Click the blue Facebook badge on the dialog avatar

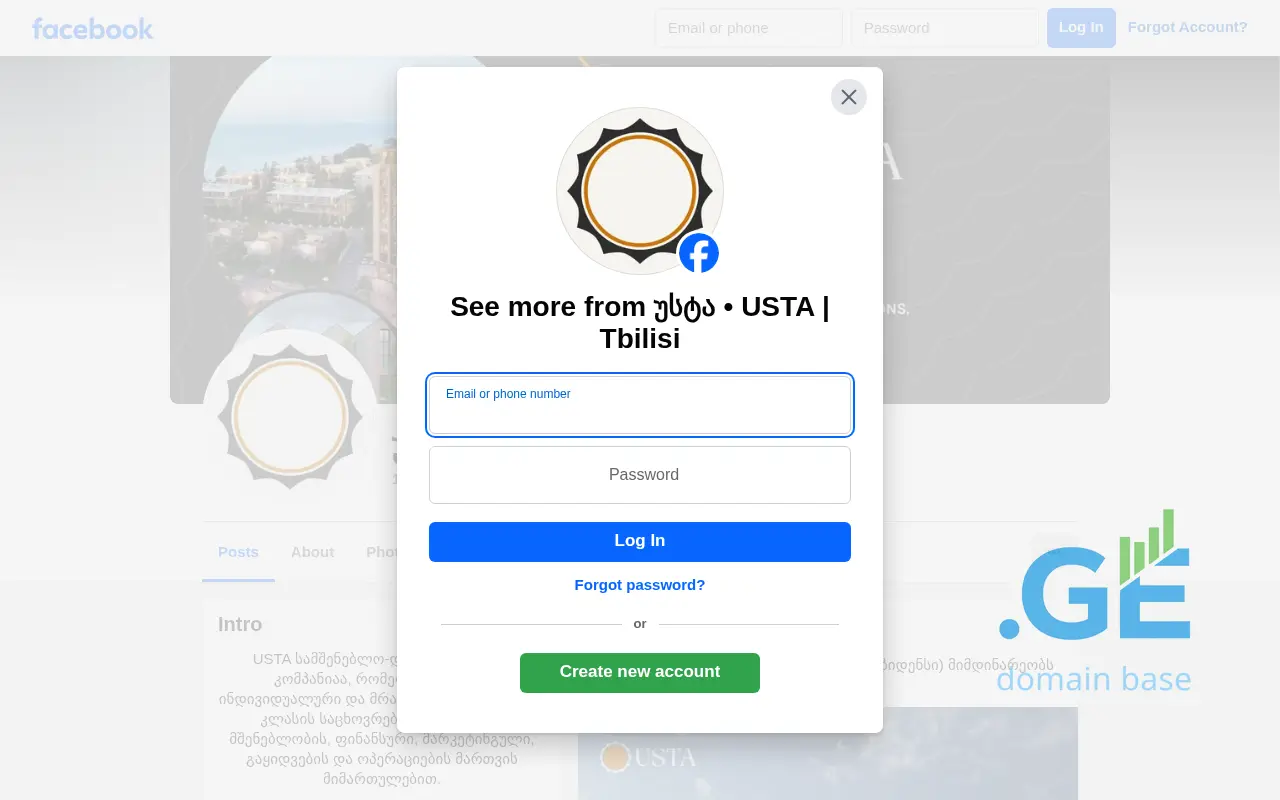tap(699, 253)
